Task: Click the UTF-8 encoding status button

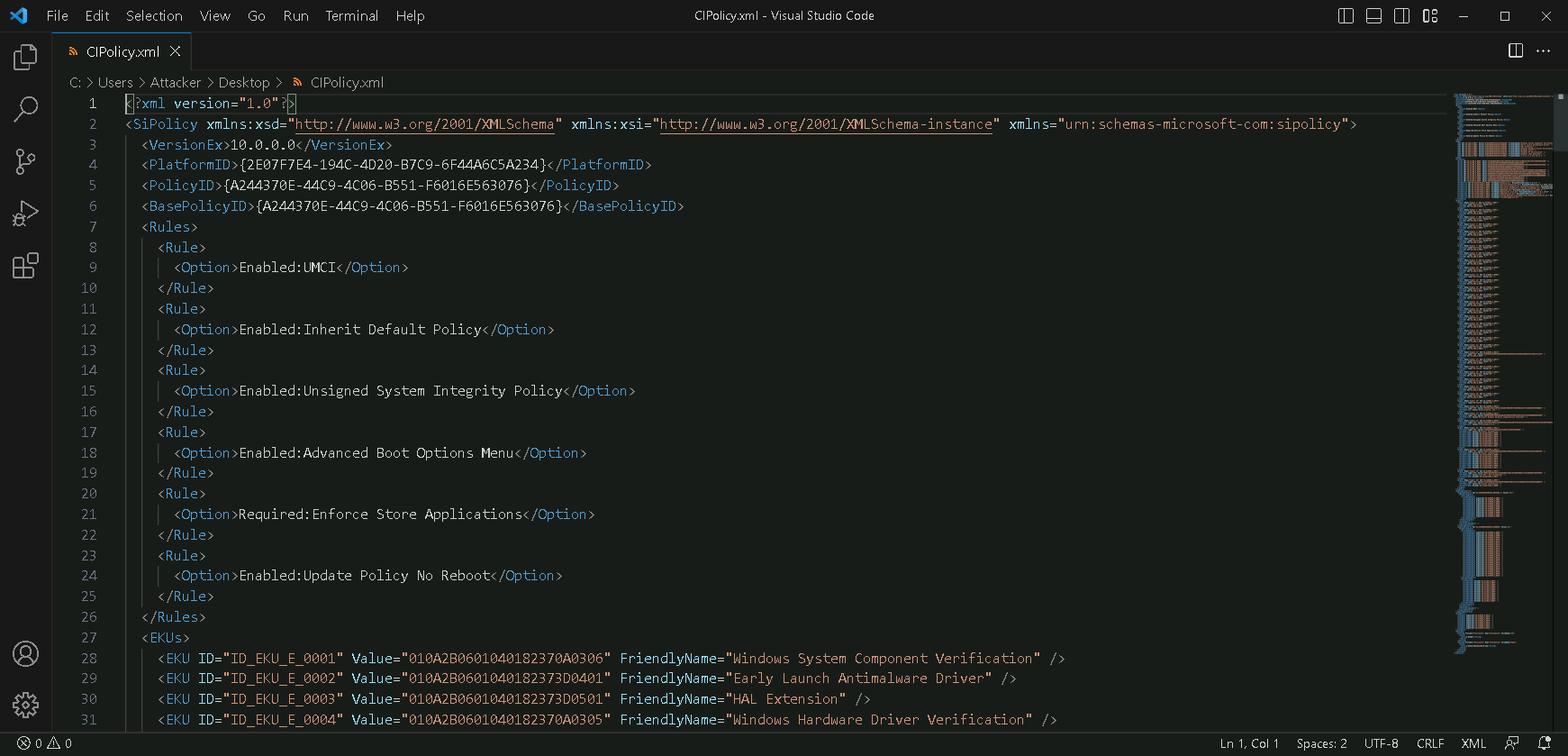Action: 1381,743
